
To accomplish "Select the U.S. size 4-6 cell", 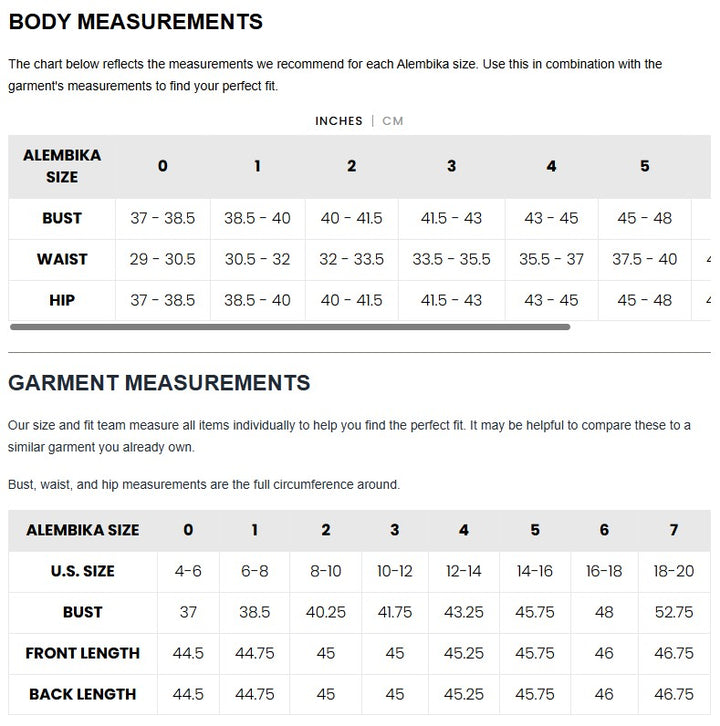I will click(188, 571).
